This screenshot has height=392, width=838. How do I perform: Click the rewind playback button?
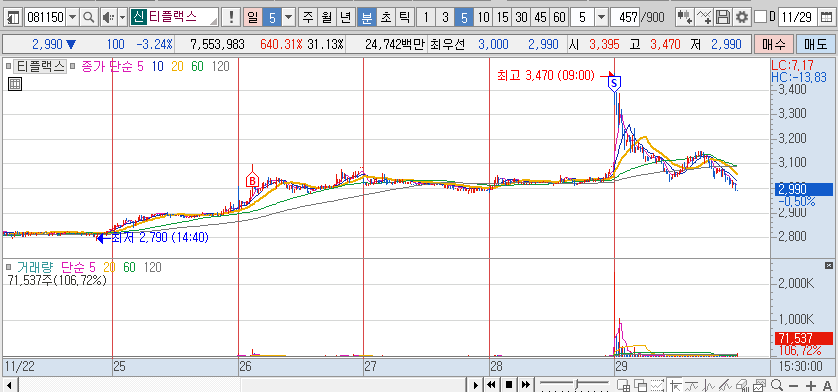(491, 385)
